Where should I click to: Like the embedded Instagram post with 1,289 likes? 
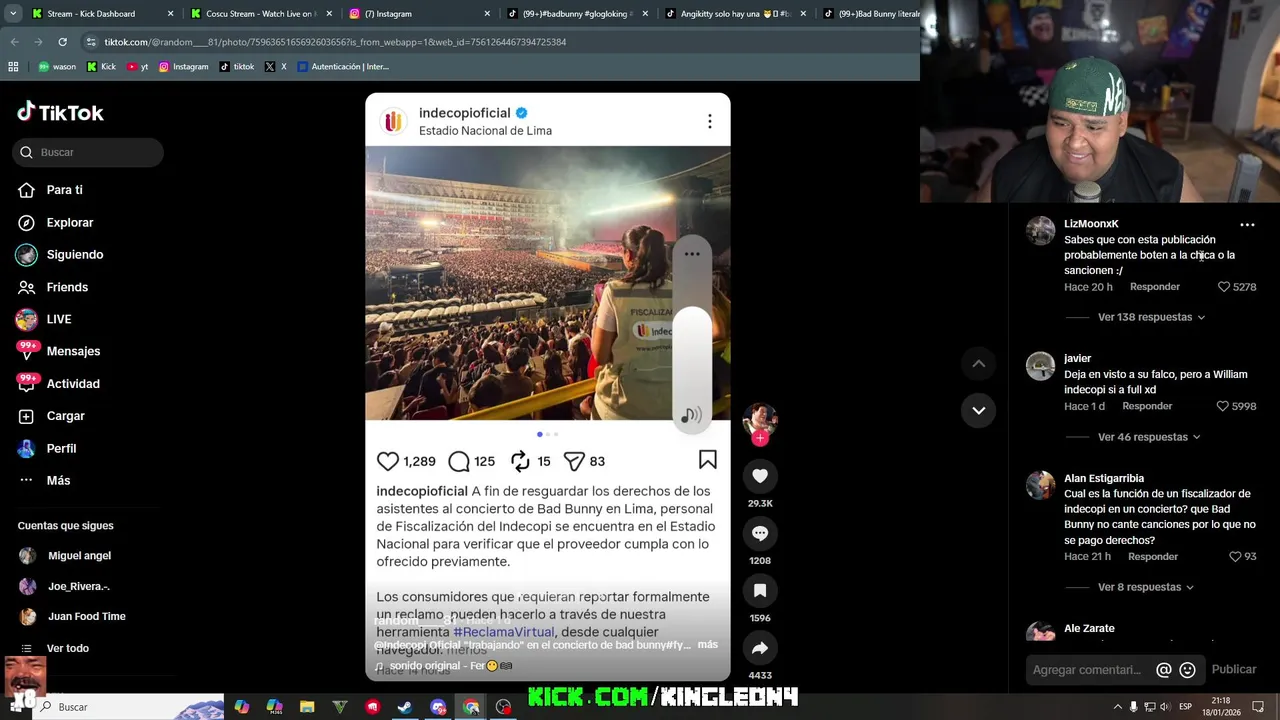(x=388, y=461)
